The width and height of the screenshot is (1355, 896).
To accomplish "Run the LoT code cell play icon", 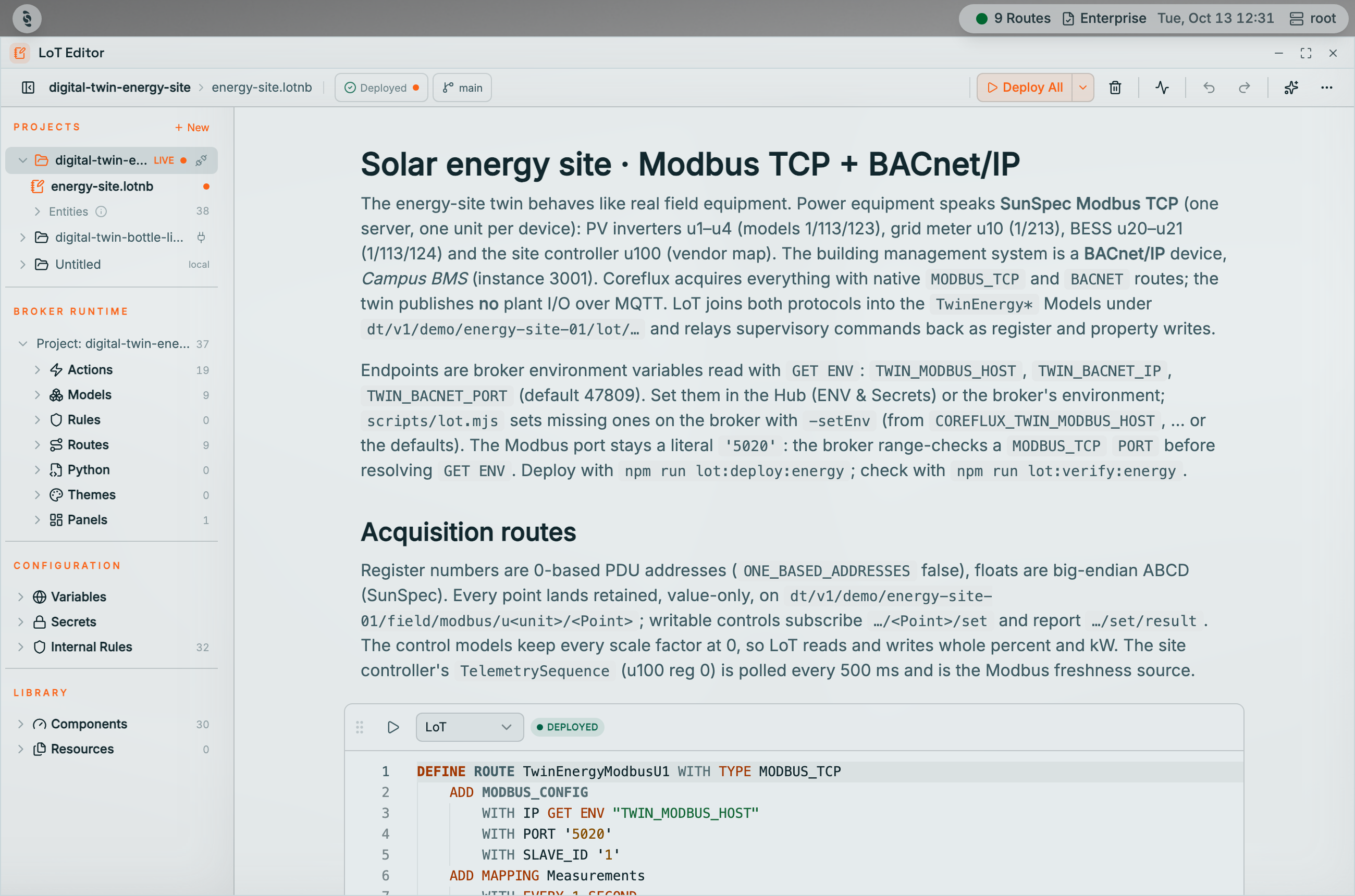I will coord(393,727).
